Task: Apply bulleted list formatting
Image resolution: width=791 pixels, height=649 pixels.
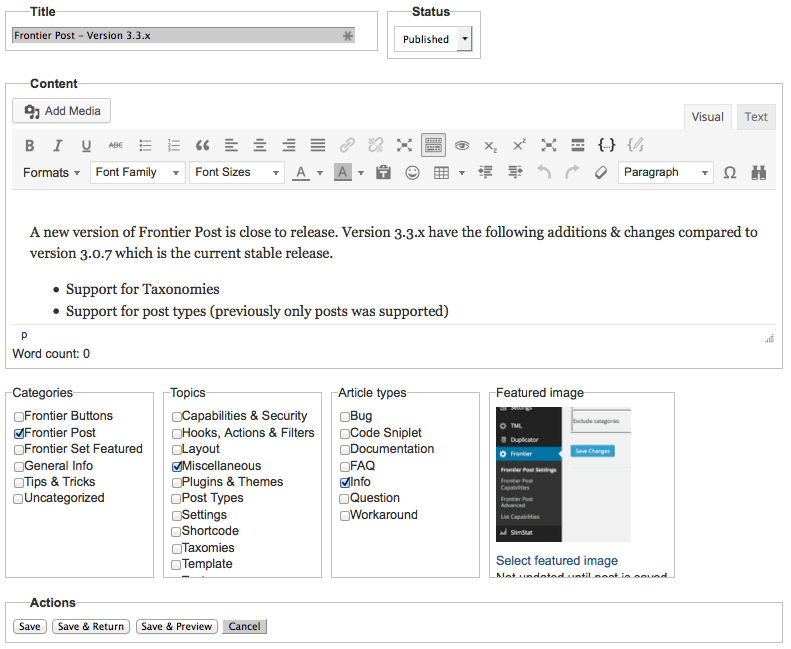Action: (x=145, y=145)
